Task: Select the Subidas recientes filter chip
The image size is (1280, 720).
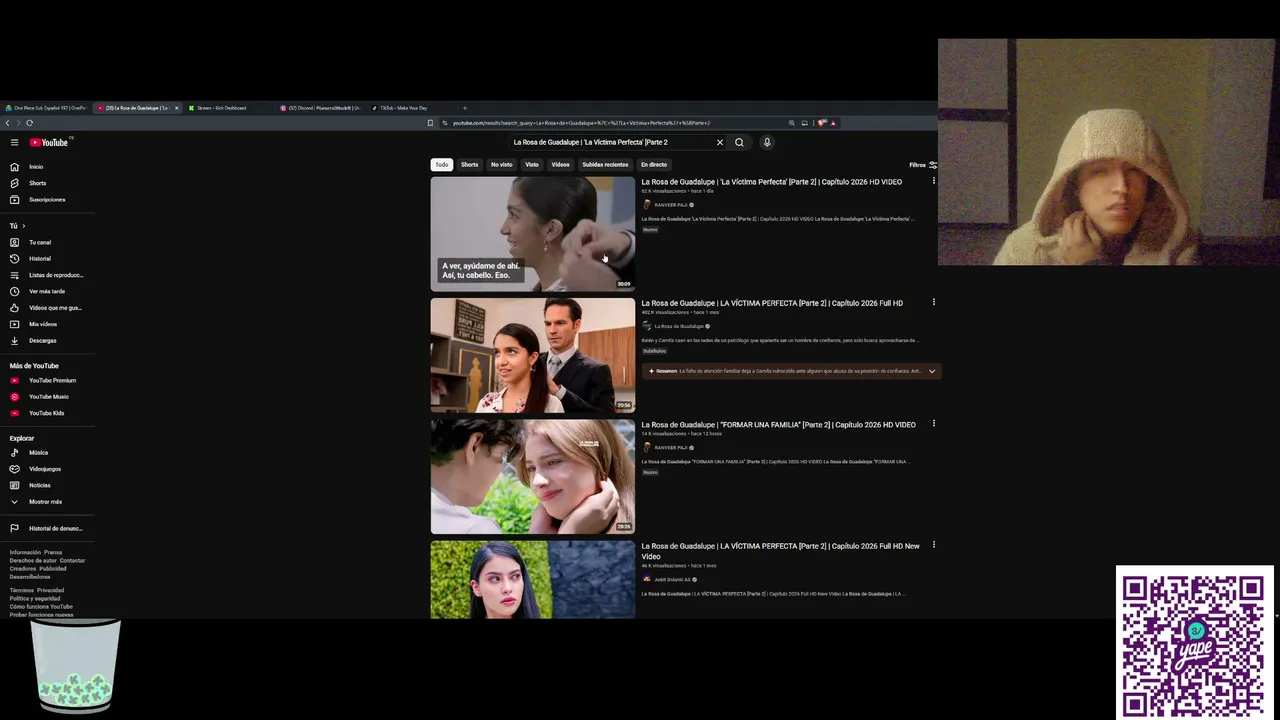Action: 606,165
